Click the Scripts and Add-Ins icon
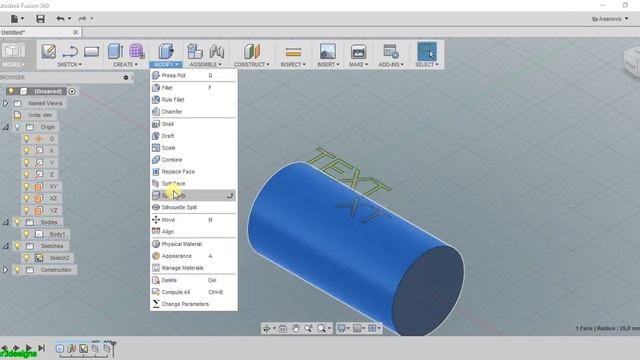This screenshot has height=360, width=640. 391,51
